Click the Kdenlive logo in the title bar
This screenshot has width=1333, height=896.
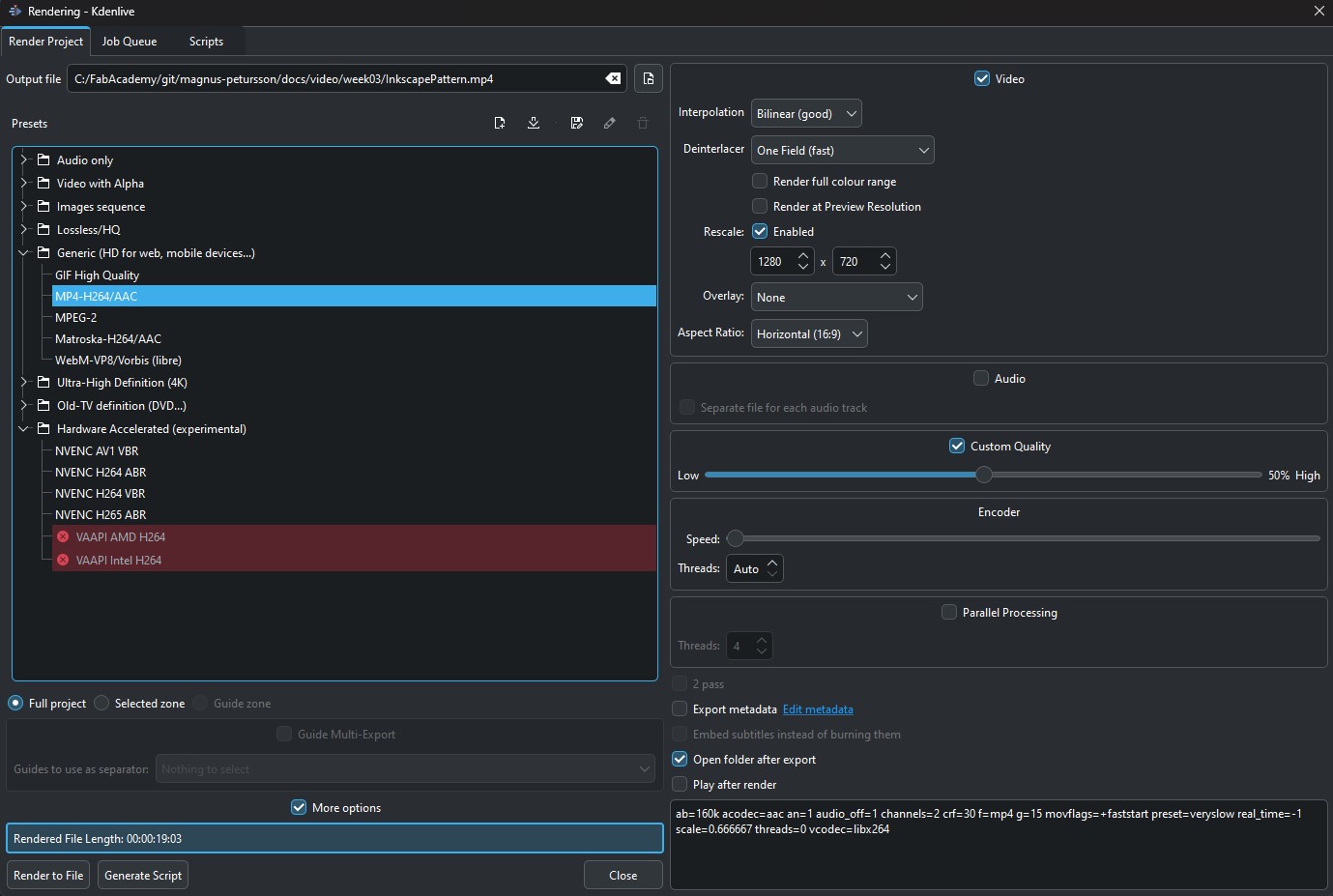[x=14, y=12]
